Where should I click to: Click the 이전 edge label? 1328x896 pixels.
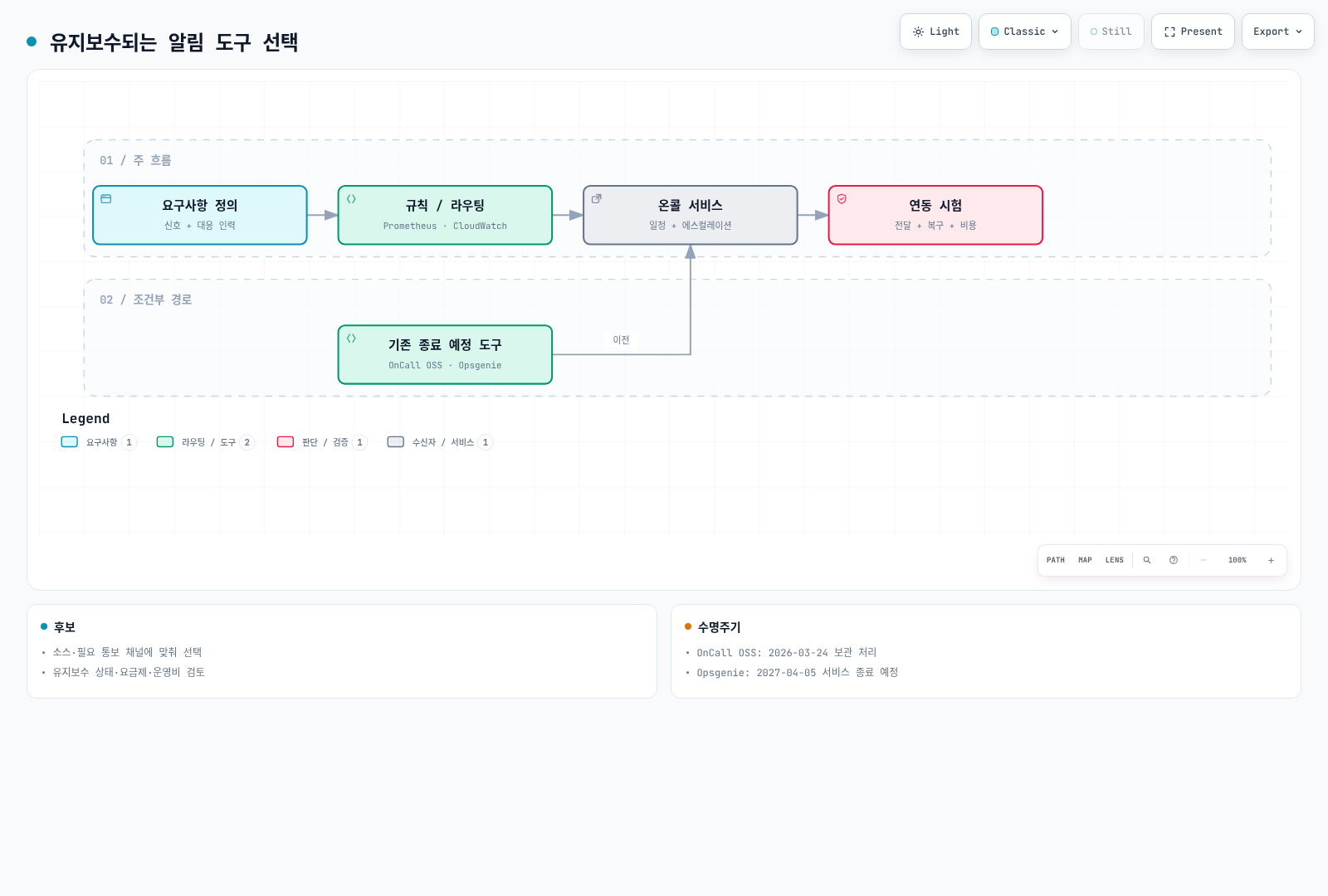[x=621, y=340]
